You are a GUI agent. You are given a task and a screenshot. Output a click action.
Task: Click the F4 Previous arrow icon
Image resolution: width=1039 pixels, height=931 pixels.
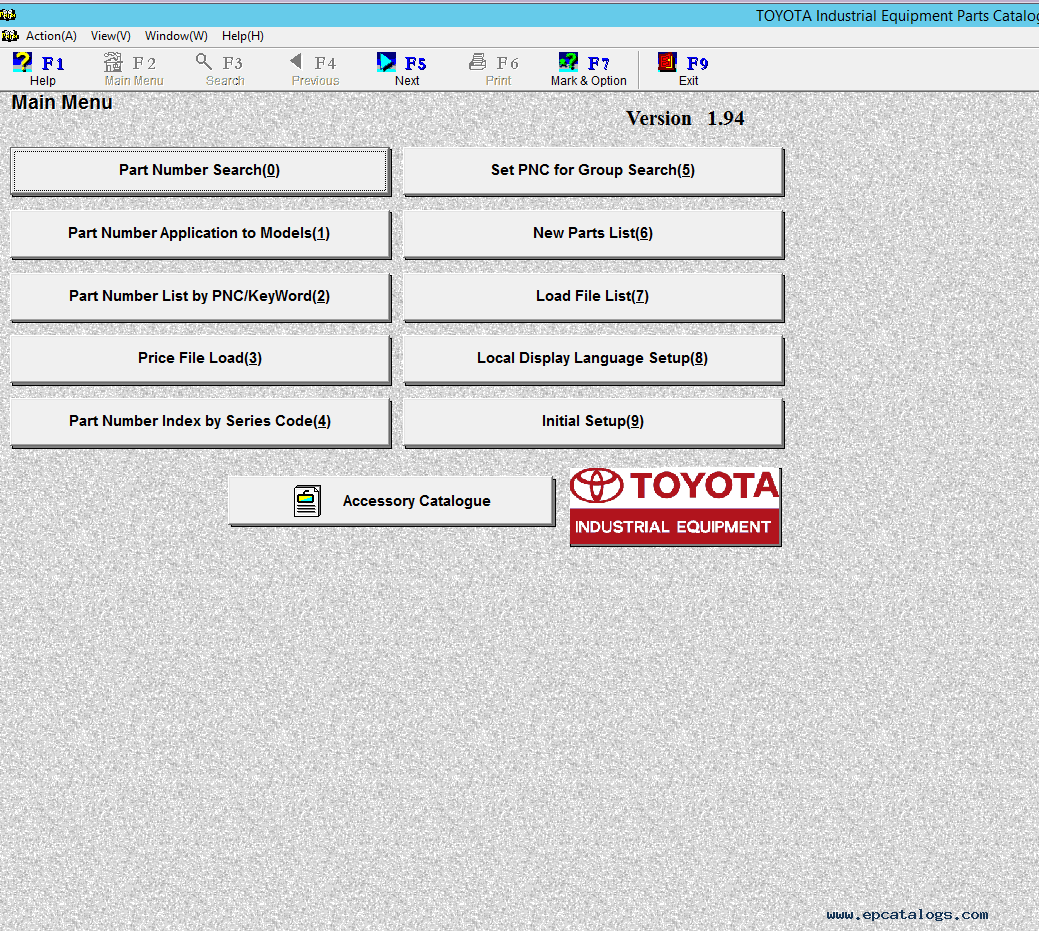click(x=296, y=63)
